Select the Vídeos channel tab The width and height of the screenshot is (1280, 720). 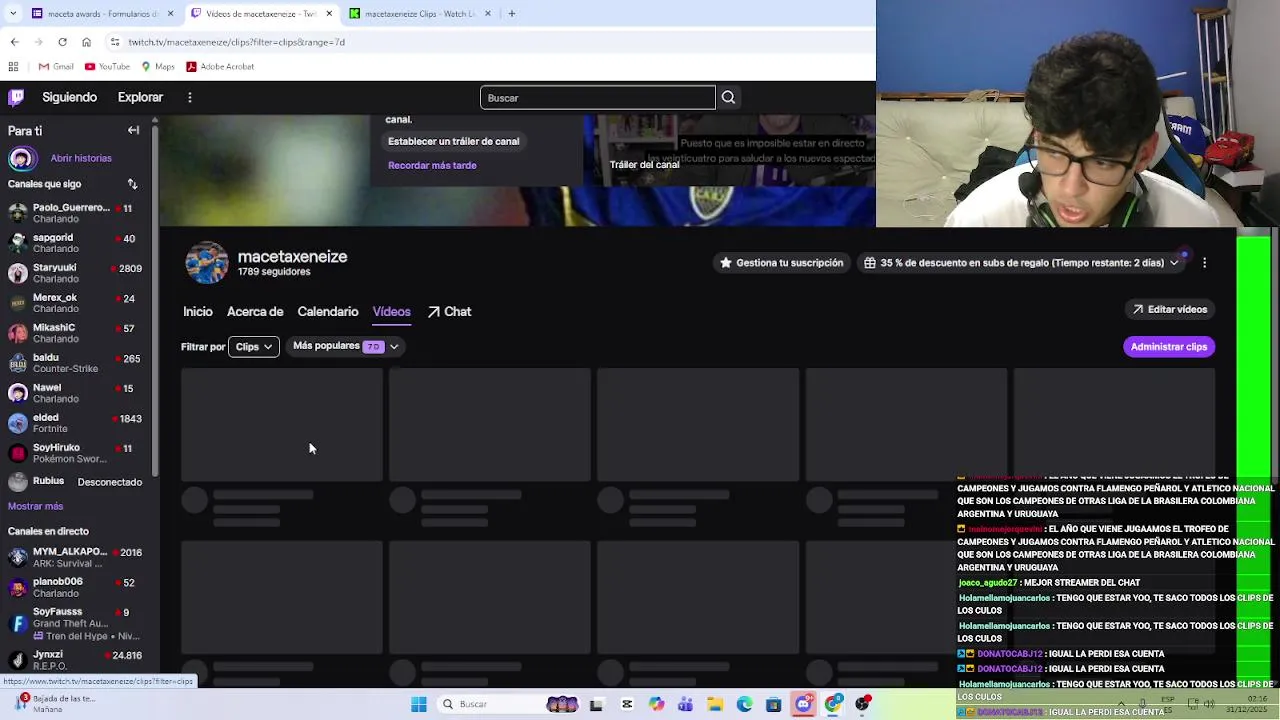tap(391, 312)
